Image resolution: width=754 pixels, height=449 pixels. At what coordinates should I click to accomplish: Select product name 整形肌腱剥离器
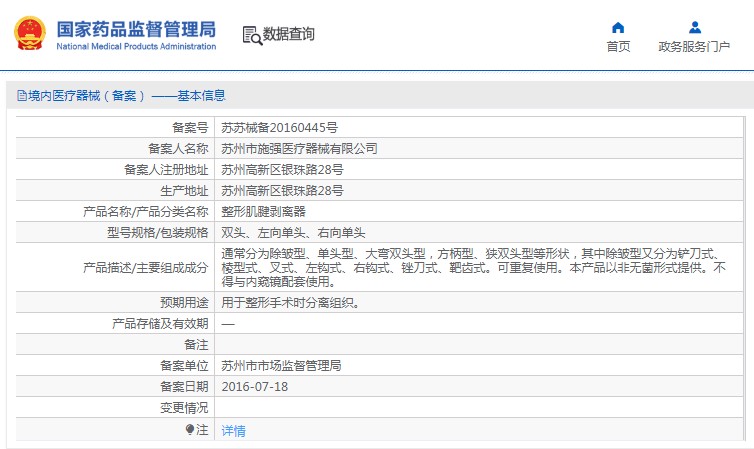264,212
